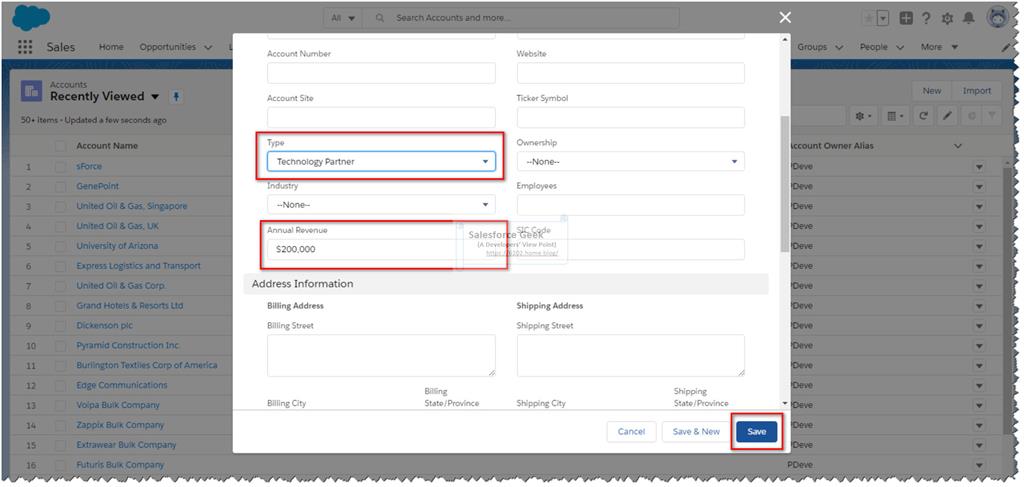Click the Ticker Symbol field
Viewport: 1024px width, 487px height.
coord(631,118)
